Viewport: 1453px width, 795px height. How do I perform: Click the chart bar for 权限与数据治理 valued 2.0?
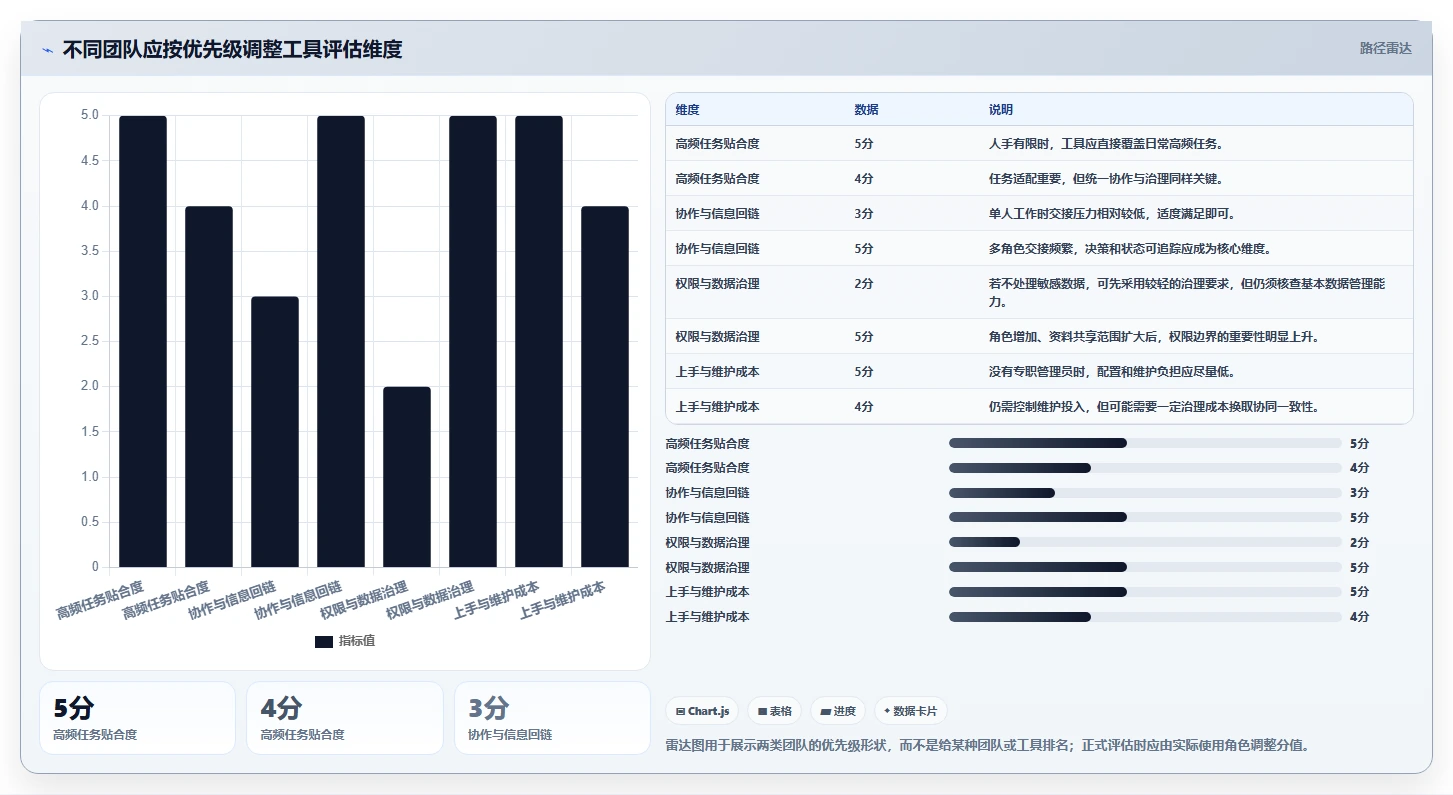(407, 477)
